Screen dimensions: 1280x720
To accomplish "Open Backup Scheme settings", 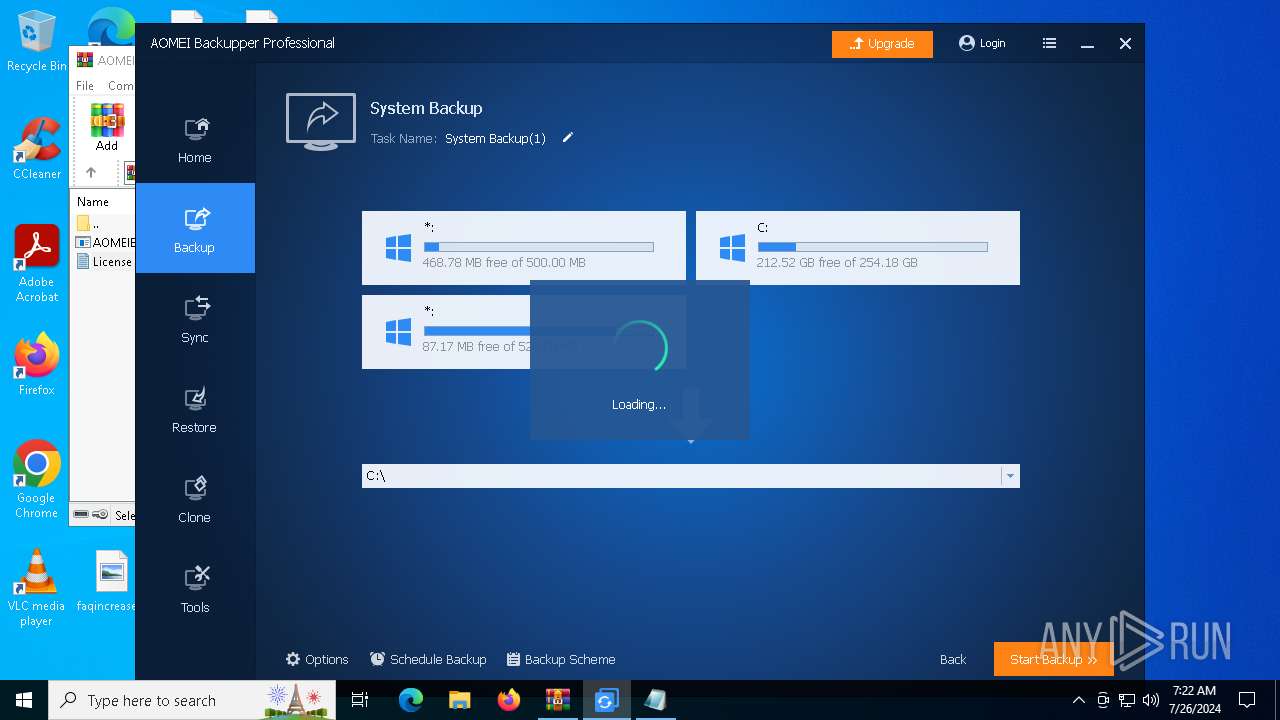I will (x=561, y=659).
